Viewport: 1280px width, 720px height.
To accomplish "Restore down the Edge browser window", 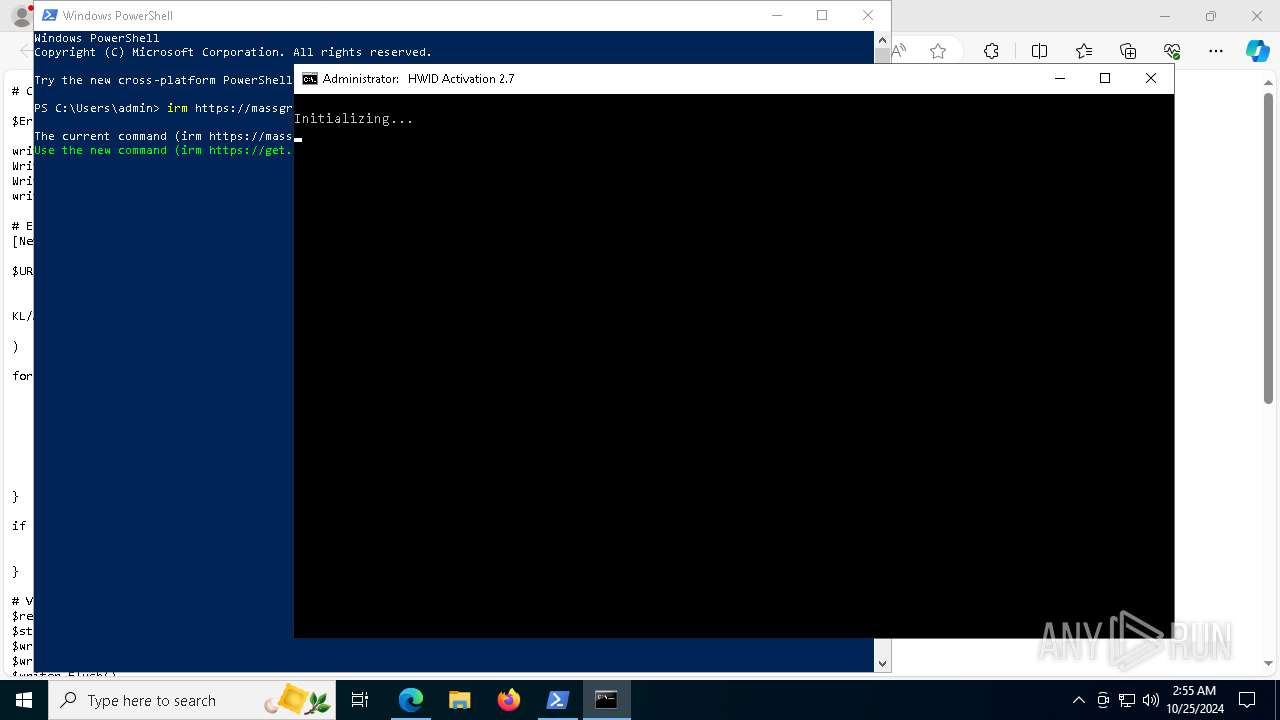I will point(1211,16).
